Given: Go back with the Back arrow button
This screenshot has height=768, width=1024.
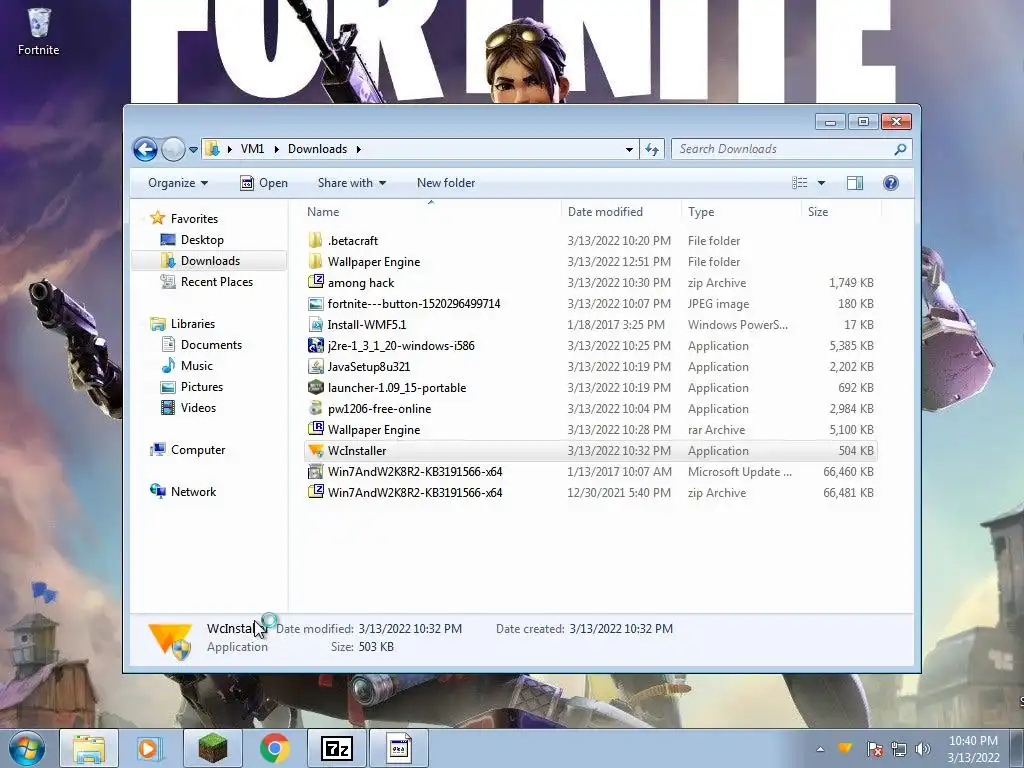Looking at the screenshot, I should pos(146,150).
